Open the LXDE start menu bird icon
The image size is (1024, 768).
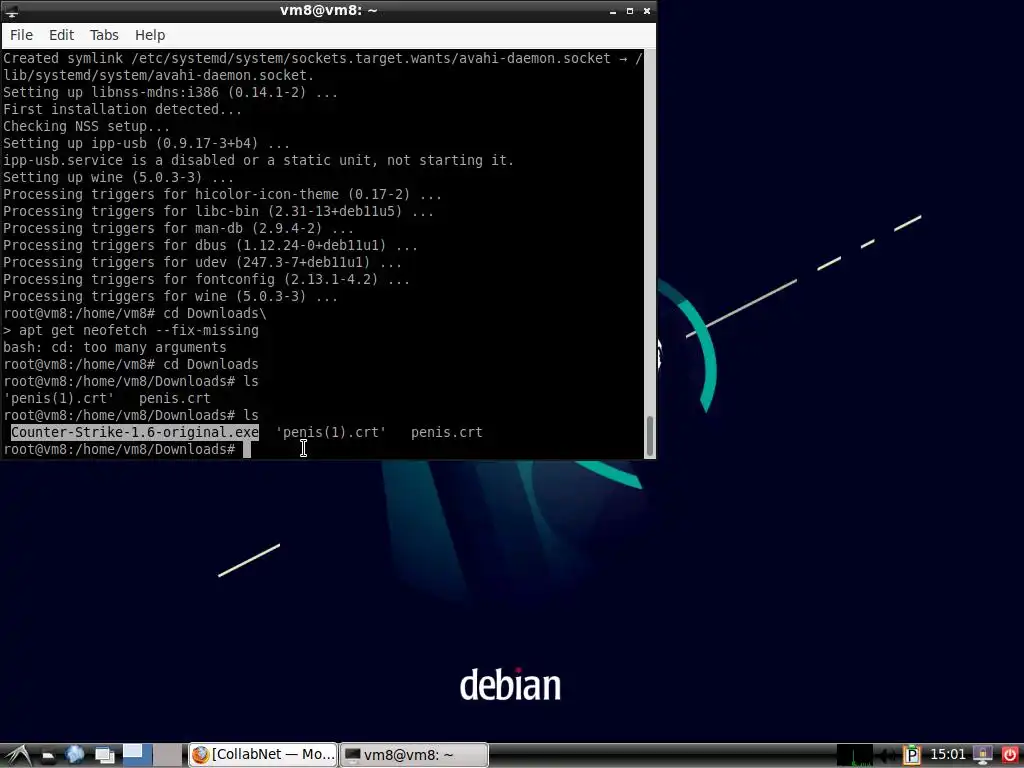(x=16, y=755)
